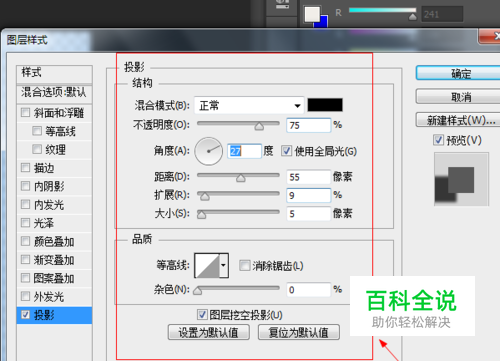Screen dimensions: 500x361
Task: Click the contour curve thumbnail
Action: click(x=207, y=265)
